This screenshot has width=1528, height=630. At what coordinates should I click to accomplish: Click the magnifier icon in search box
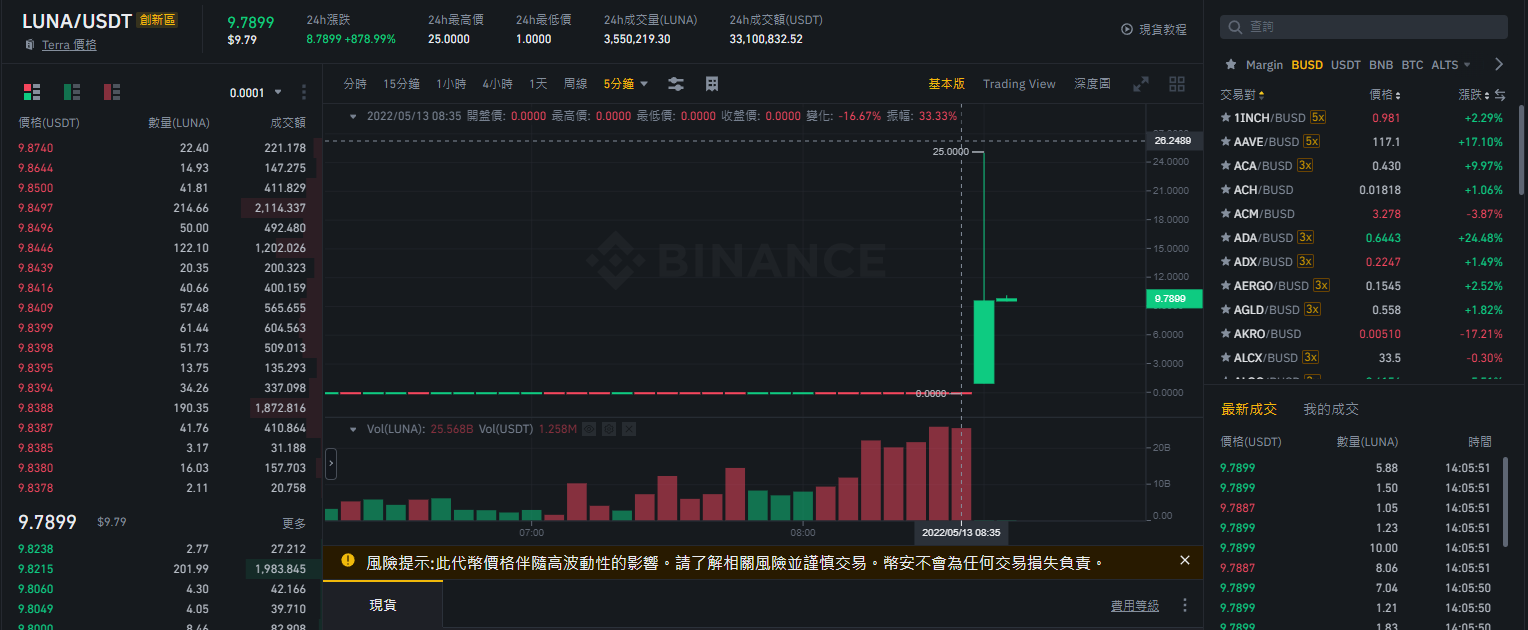(x=1237, y=27)
